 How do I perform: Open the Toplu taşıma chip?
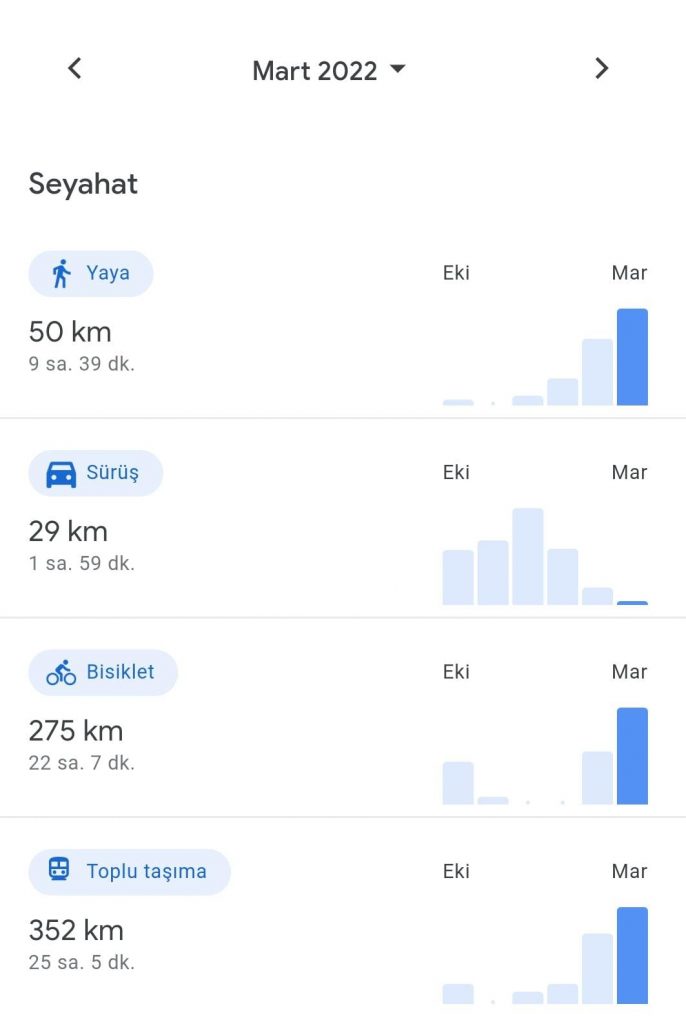tap(129, 871)
